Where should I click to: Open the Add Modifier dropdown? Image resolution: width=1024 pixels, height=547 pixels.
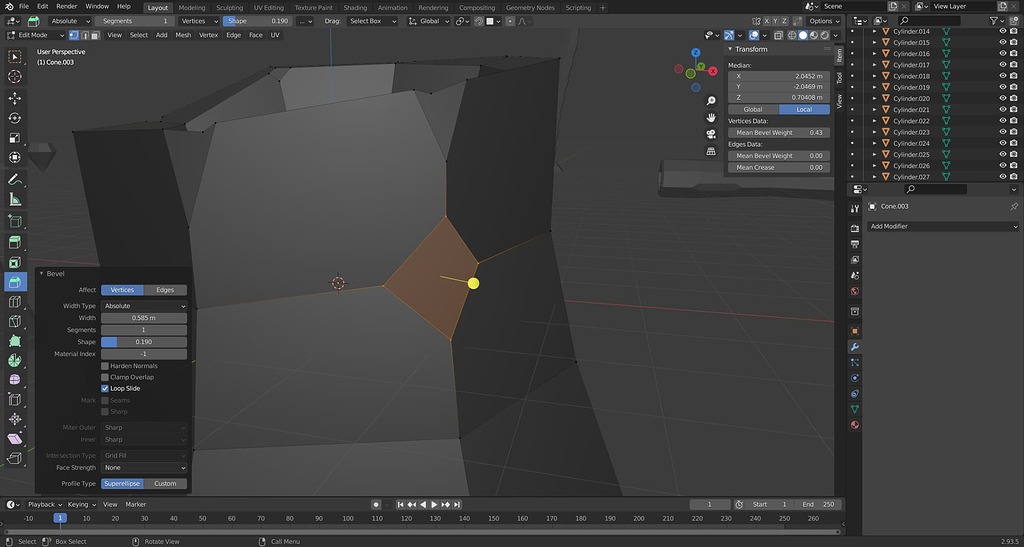coord(943,227)
